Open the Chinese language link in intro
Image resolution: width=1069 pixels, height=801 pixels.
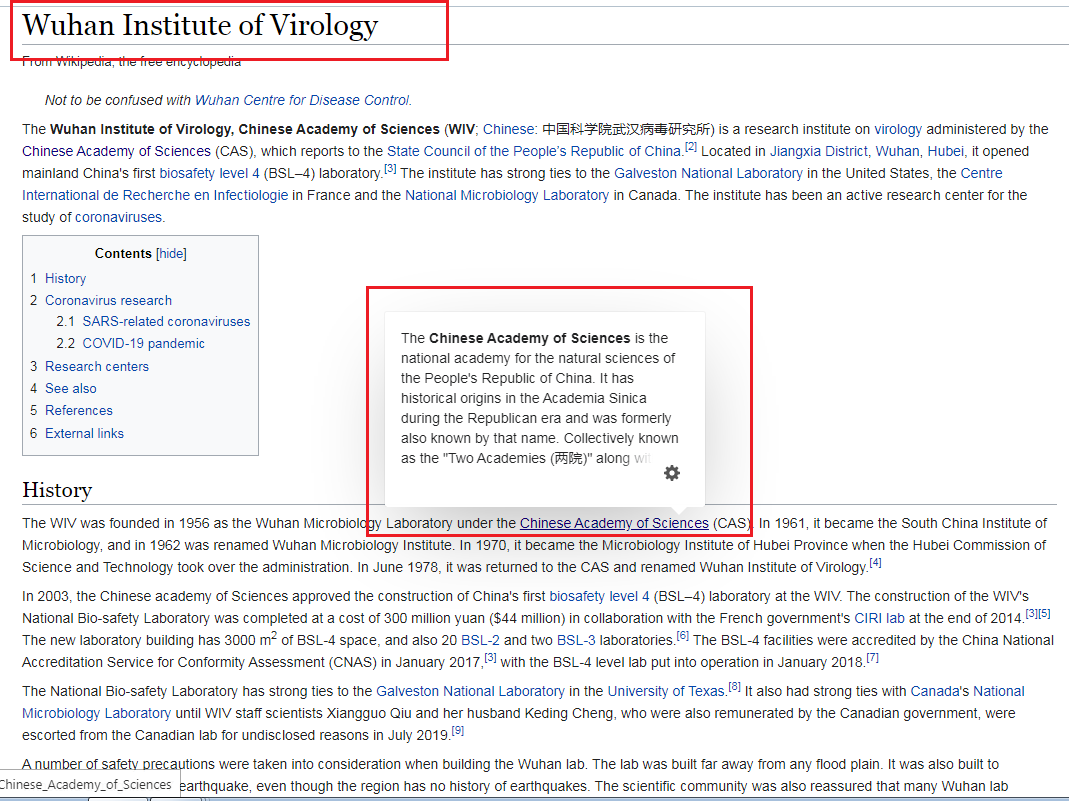pyautogui.click(x=509, y=129)
